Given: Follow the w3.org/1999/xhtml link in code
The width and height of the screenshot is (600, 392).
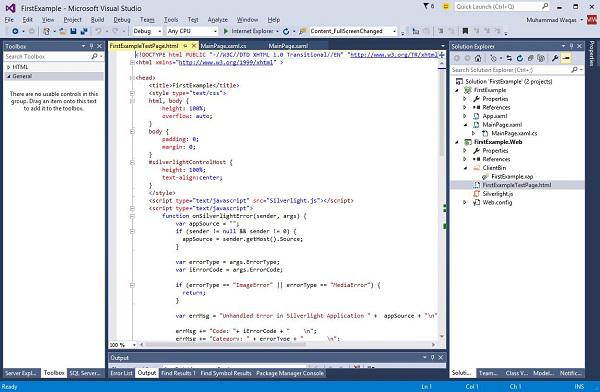Looking at the screenshot, I should click(226, 62).
